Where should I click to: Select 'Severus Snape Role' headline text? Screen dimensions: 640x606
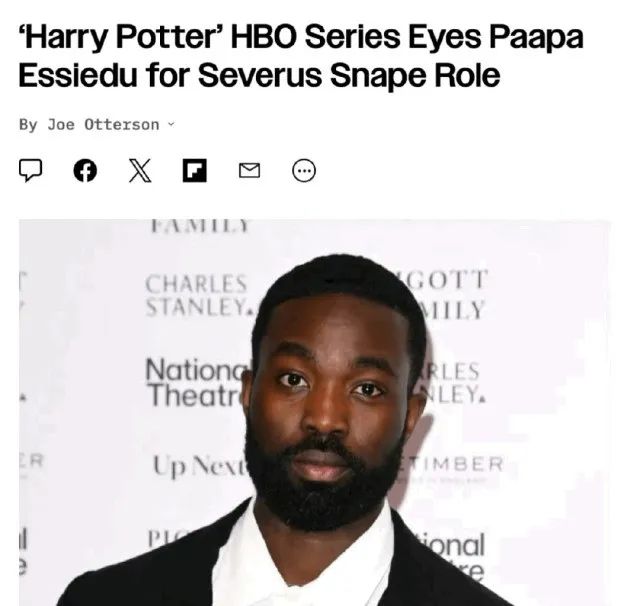[x=349, y=76]
